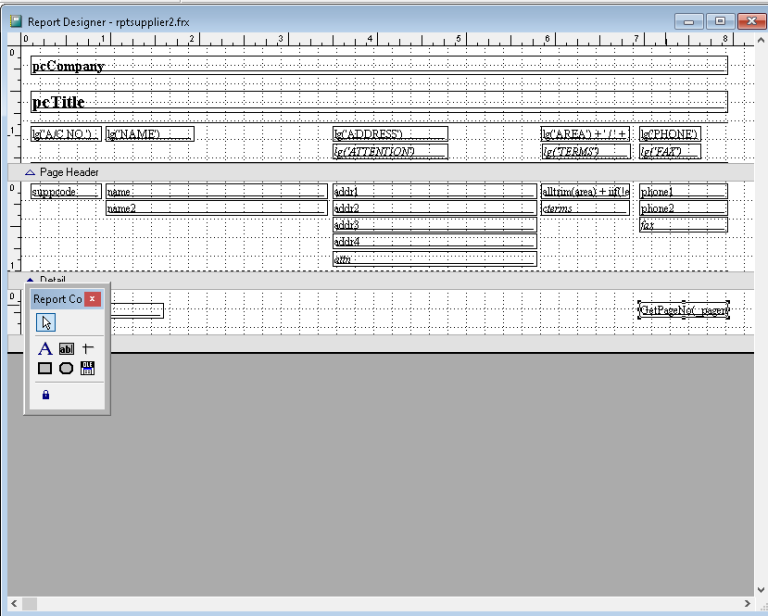
Task: Select the alltrim(area) expression field
Action: point(585,191)
